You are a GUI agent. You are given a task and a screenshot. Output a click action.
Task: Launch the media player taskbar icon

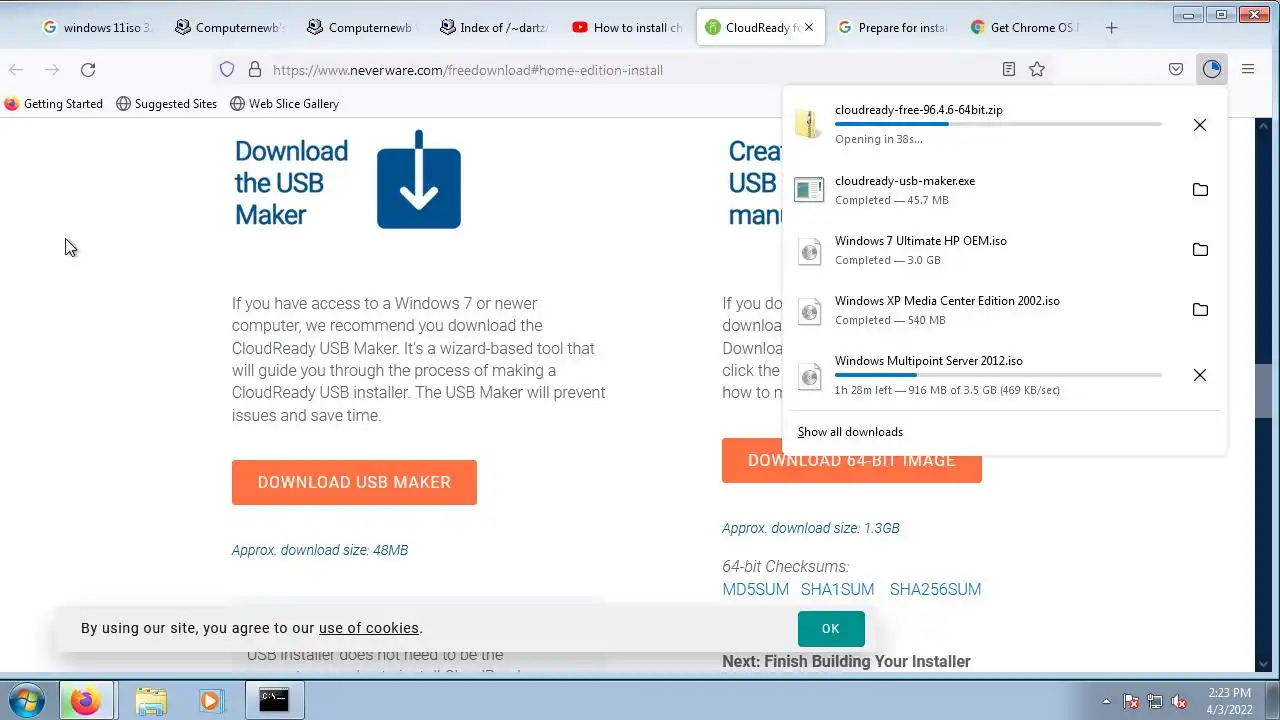[210, 700]
